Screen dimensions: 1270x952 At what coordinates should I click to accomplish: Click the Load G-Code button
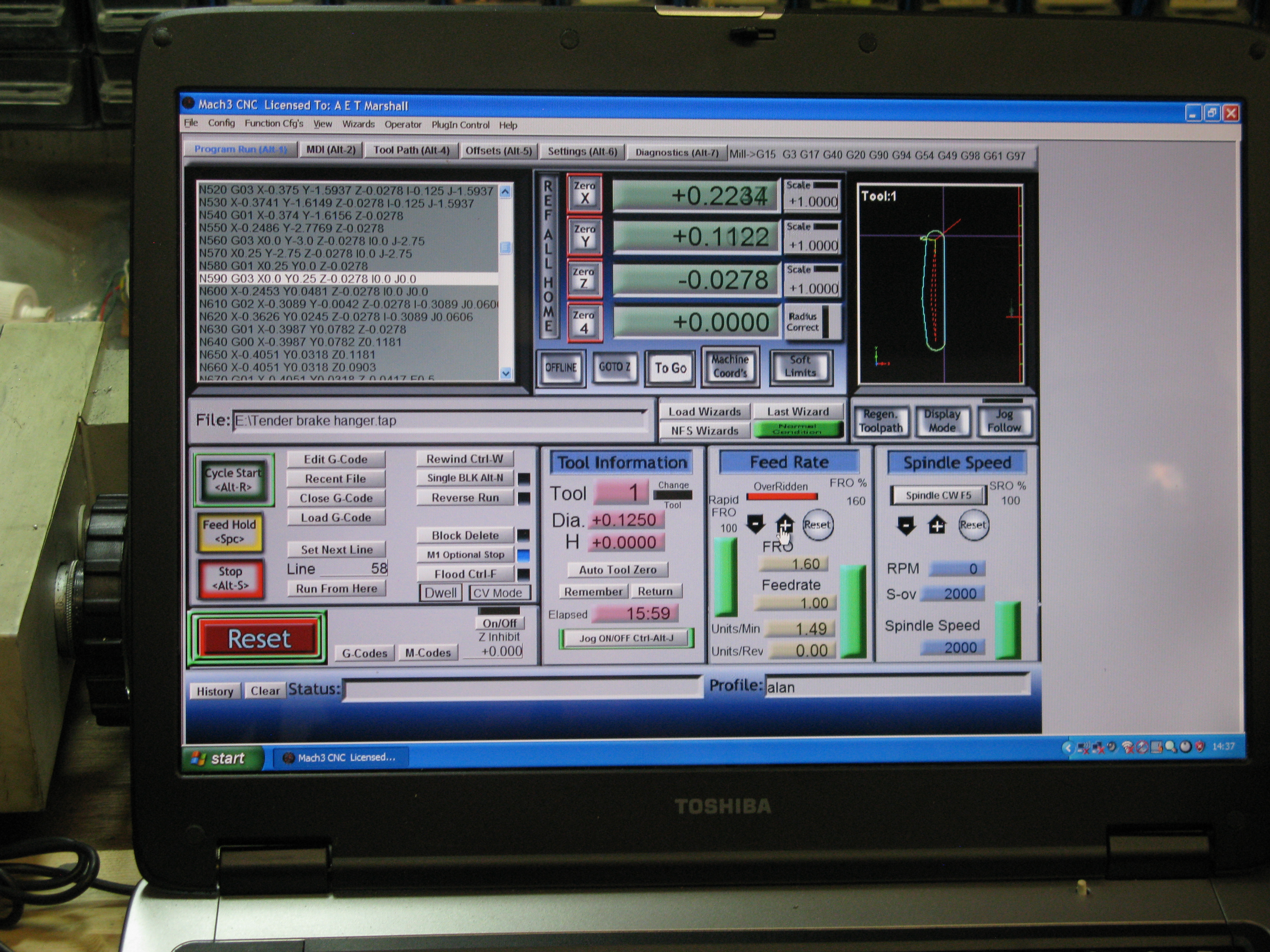(336, 518)
